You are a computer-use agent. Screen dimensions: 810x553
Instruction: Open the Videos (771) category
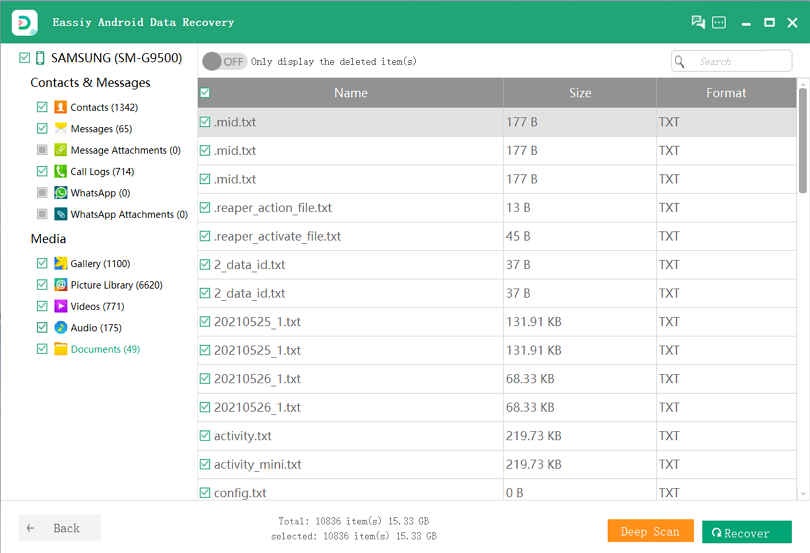[98, 306]
